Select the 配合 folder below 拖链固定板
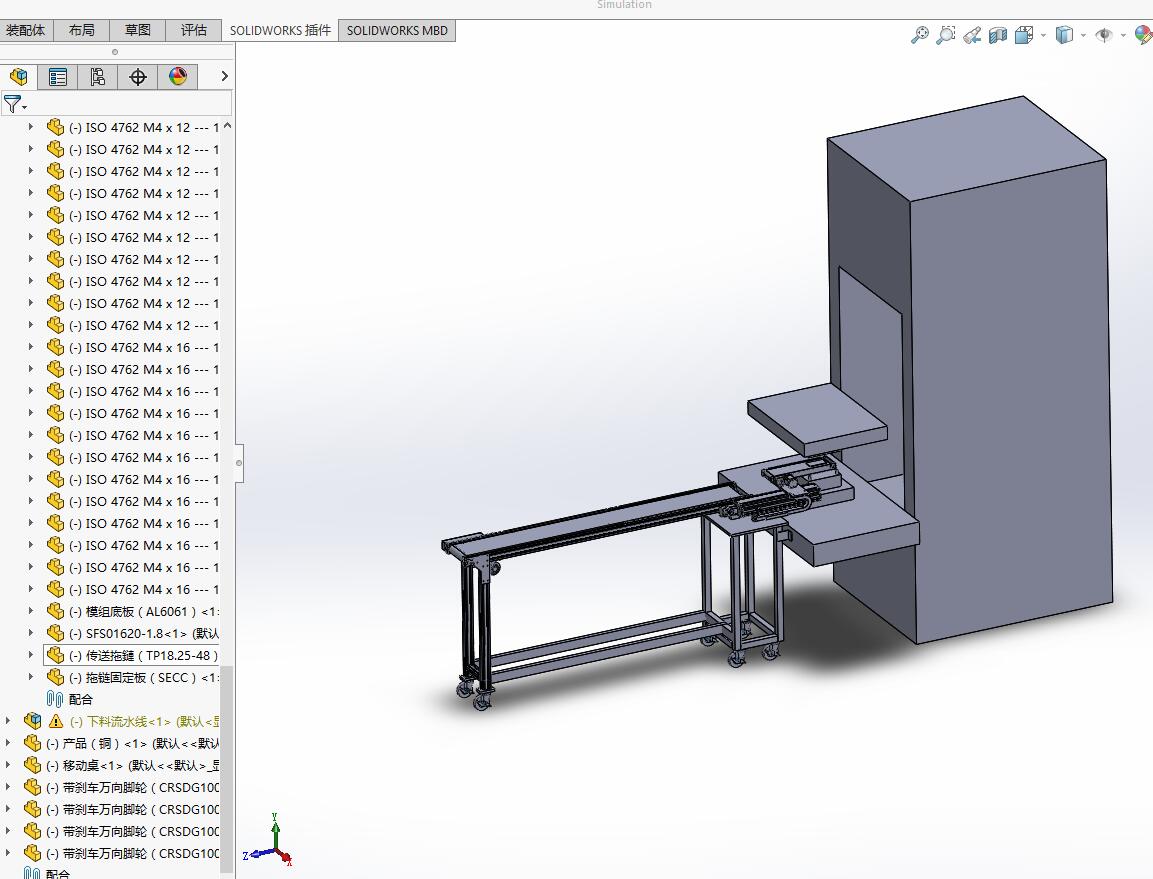The image size is (1153, 879). click(70, 700)
